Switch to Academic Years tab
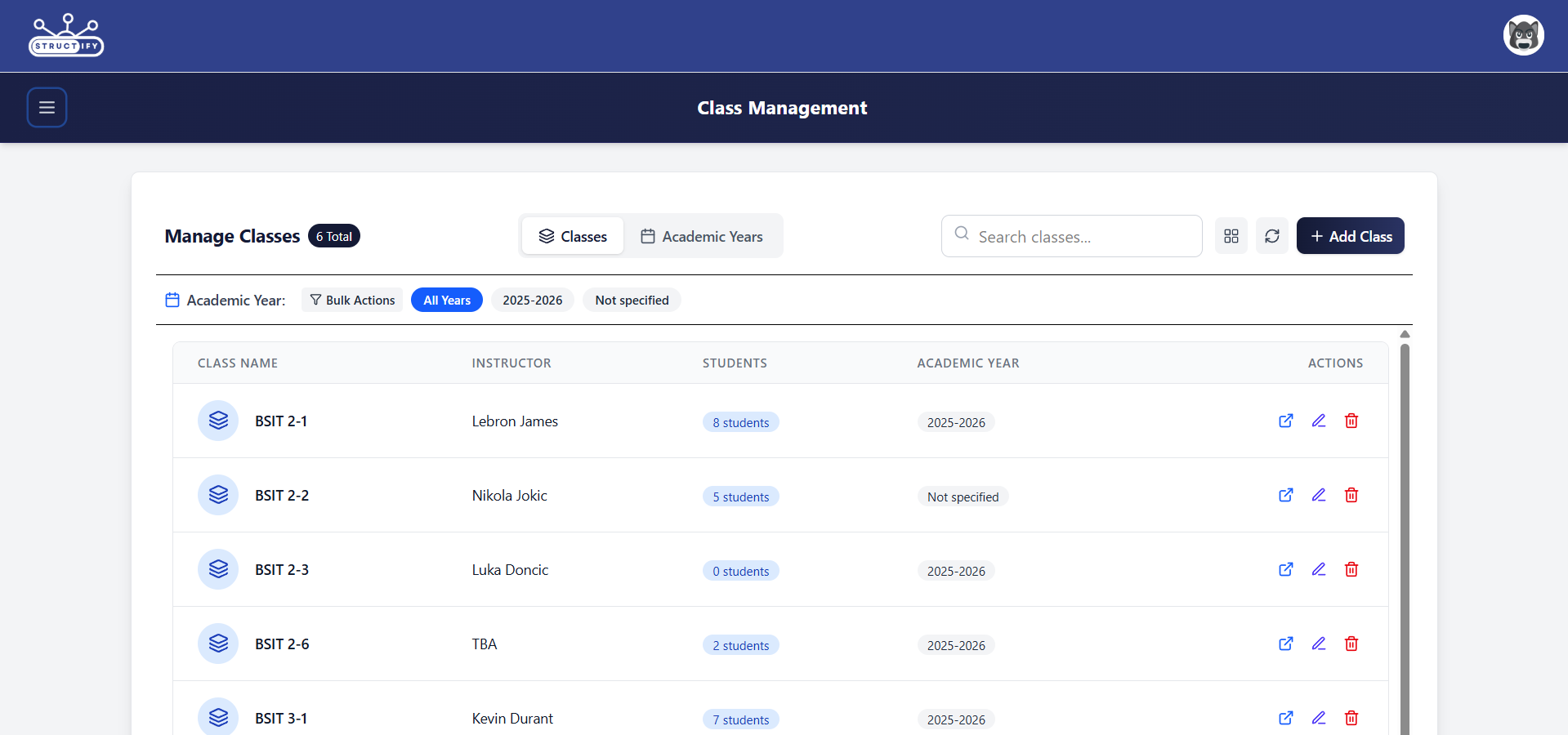1568x735 pixels. tap(701, 236)
